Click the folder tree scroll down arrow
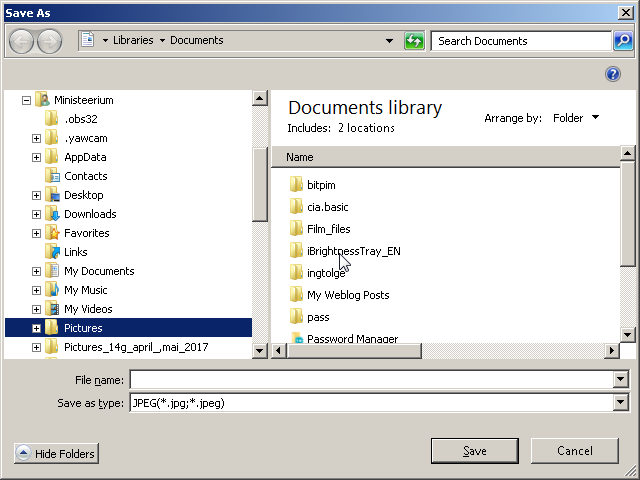The image size is (640, 480). click(x=260, y=350)
